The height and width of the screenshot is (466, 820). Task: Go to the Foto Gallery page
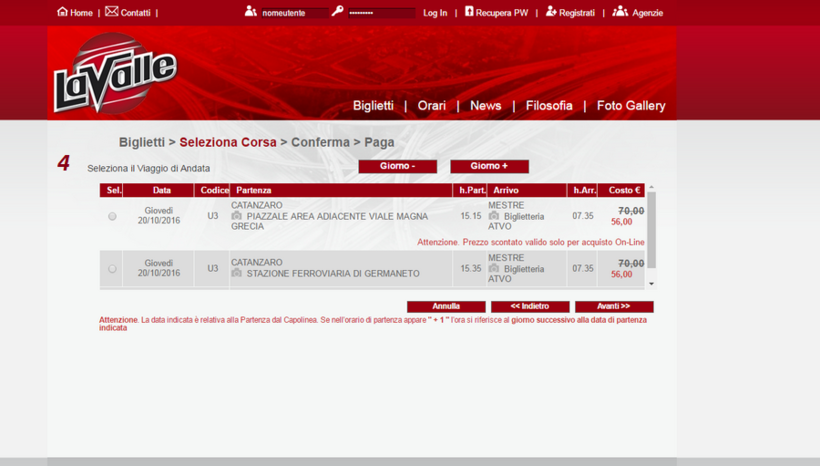point(630,106)
